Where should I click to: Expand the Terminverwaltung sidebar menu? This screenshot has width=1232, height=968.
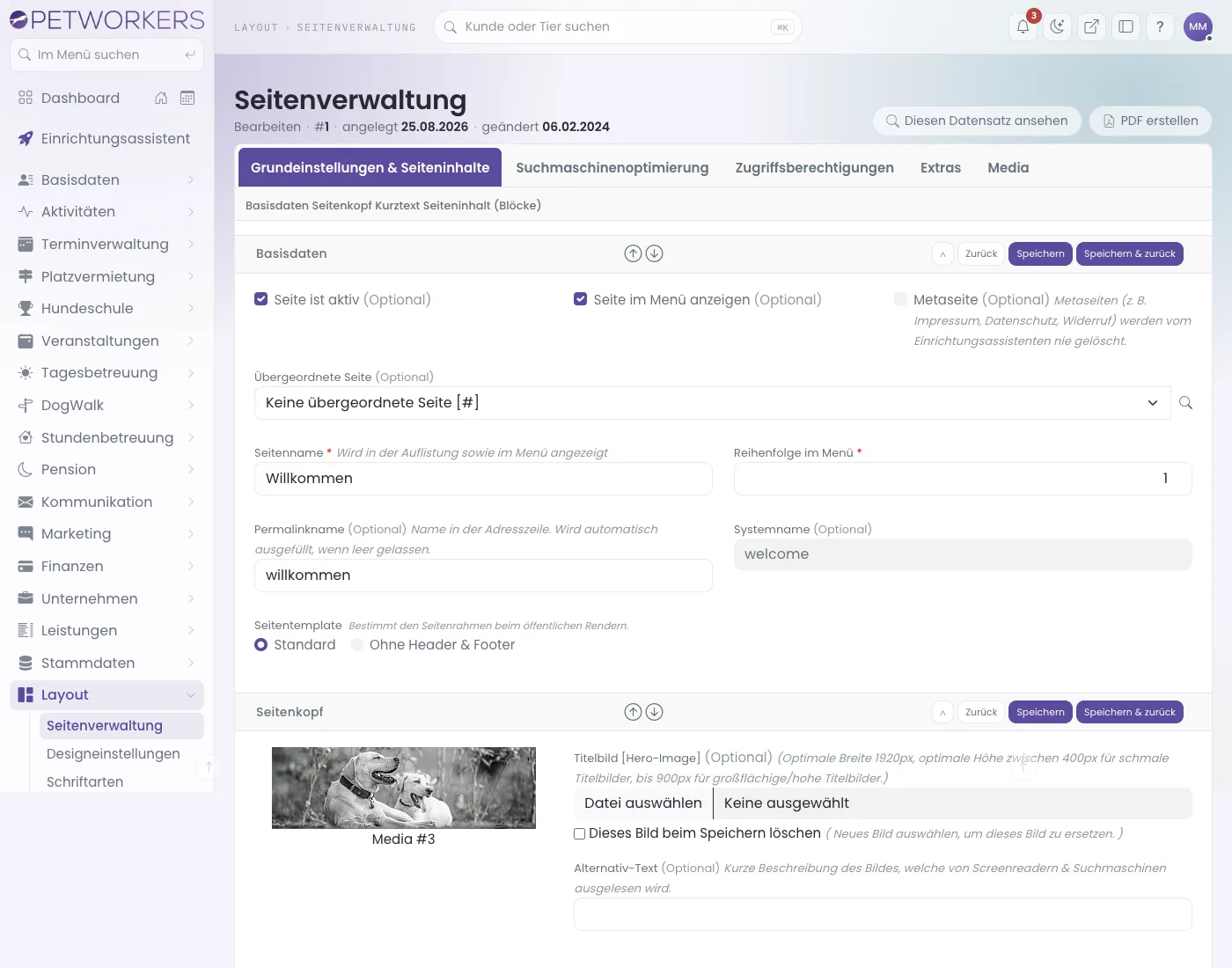(106, 244)
